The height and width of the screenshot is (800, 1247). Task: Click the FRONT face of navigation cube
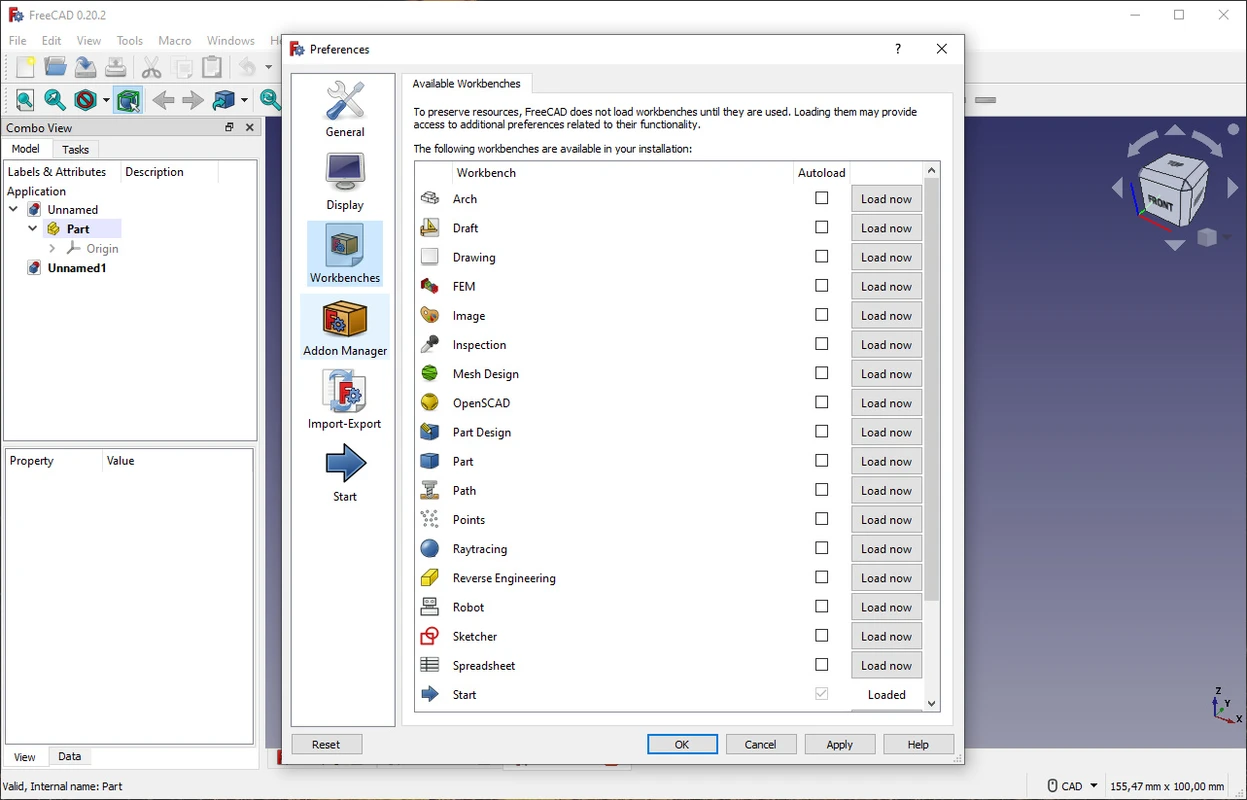[x=1160, y=201]
